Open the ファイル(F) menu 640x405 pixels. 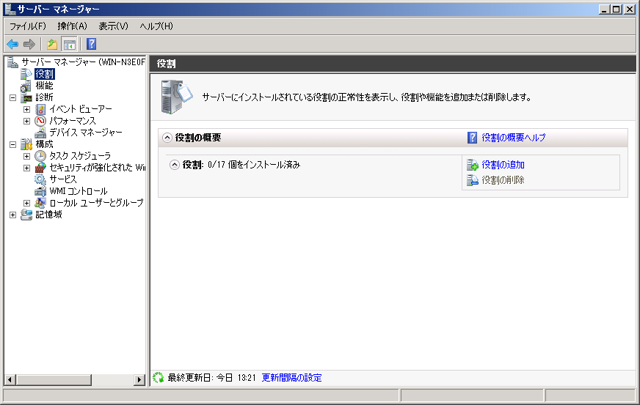(x=28, y=26)
